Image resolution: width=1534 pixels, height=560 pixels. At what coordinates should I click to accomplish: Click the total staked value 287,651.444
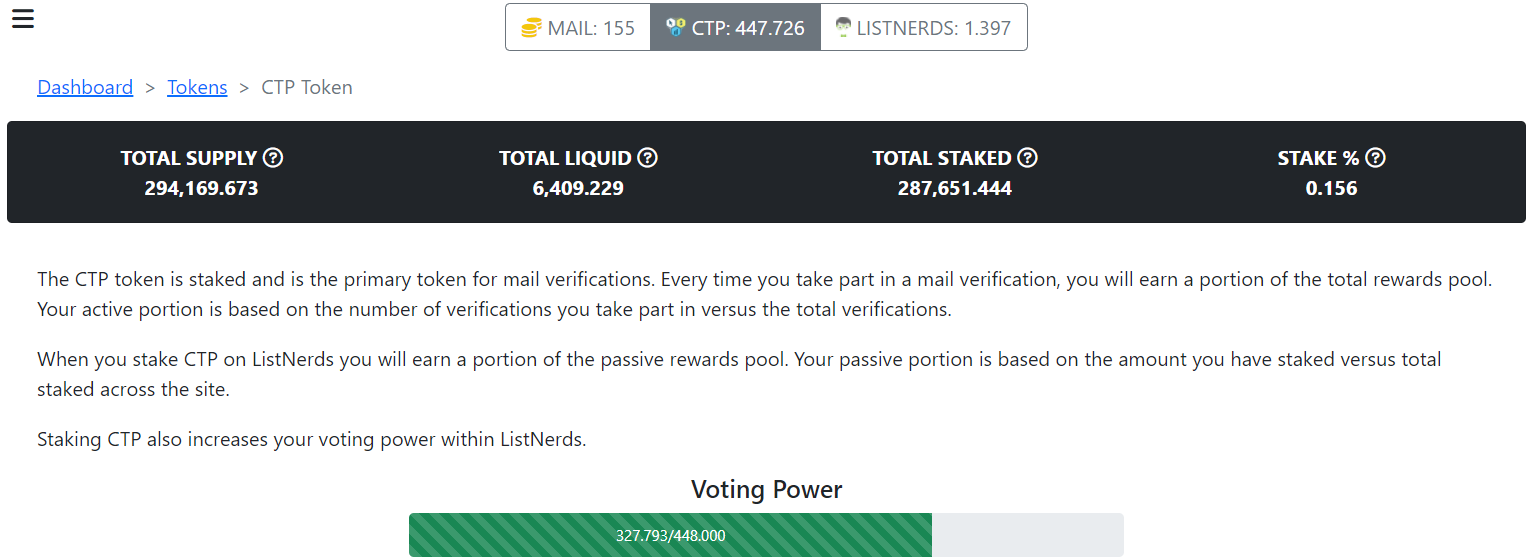[955, 188]
